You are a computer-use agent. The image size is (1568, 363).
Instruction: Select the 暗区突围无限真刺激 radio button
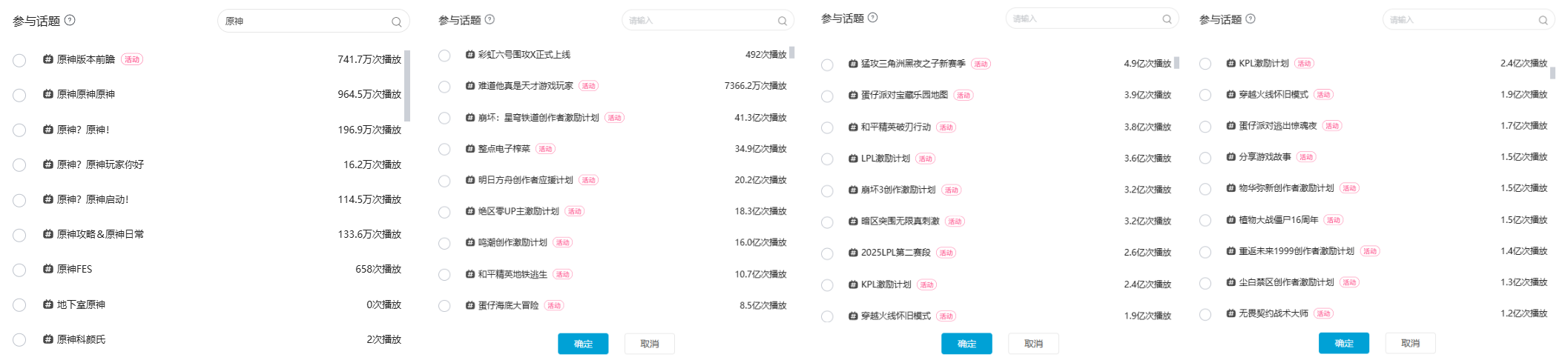click(x=827, y=222)
